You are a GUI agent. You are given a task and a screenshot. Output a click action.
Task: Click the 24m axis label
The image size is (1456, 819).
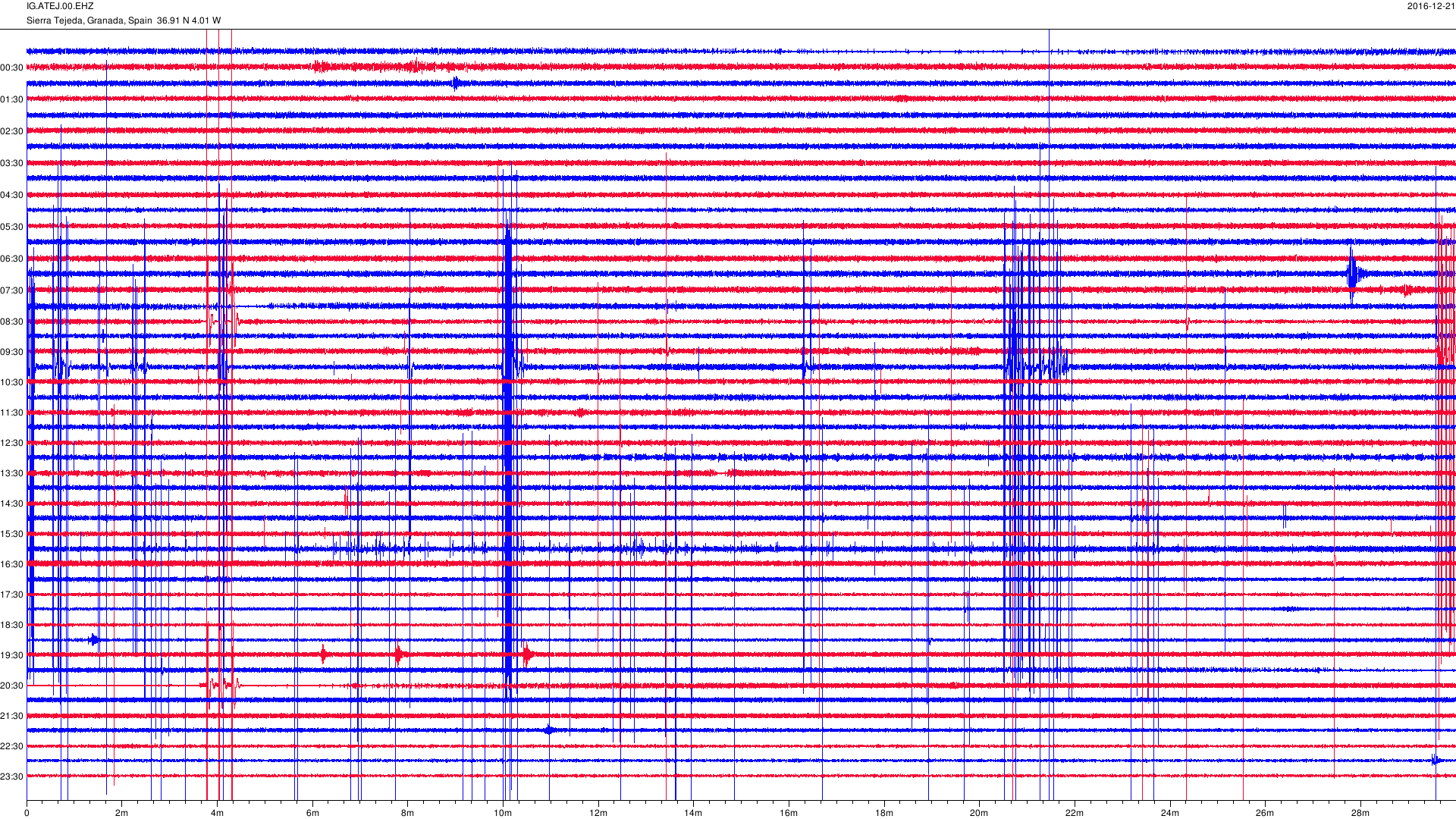[x=1169, y=813]
